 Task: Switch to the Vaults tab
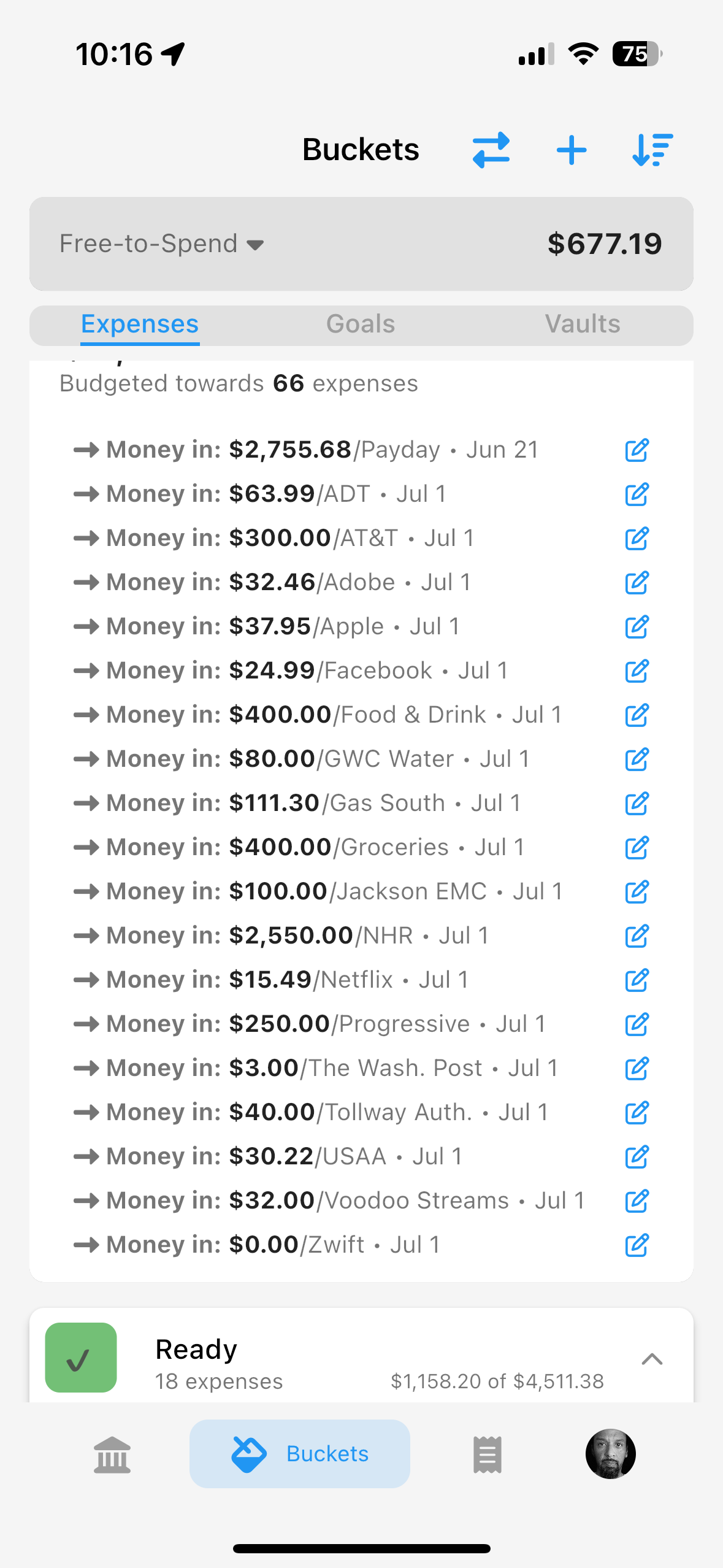[x=583, y=324]
